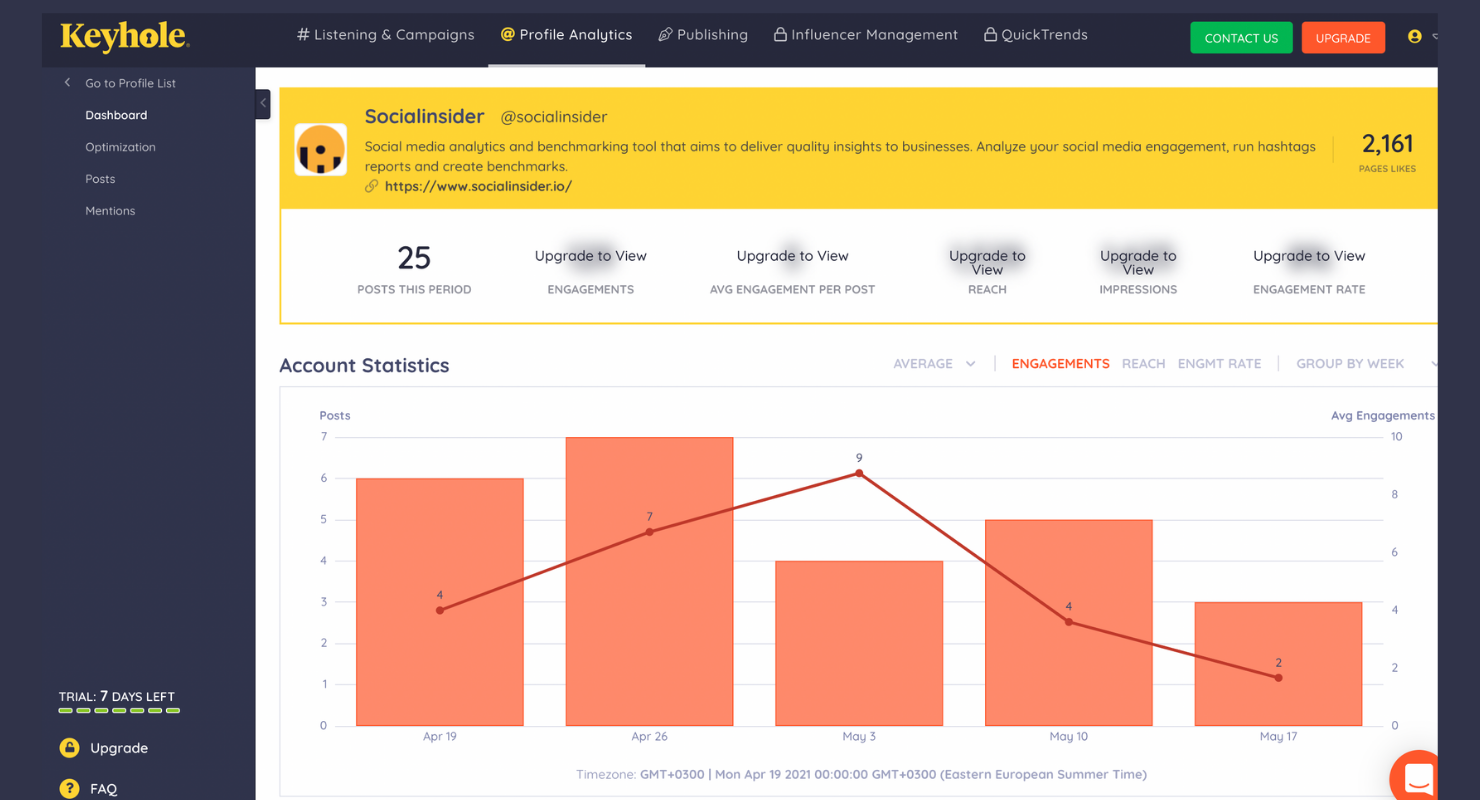Click Upgrade to View above ENGAGEMENT RATE
This screenshot has width=1480, height=800.
point(1309,256)
